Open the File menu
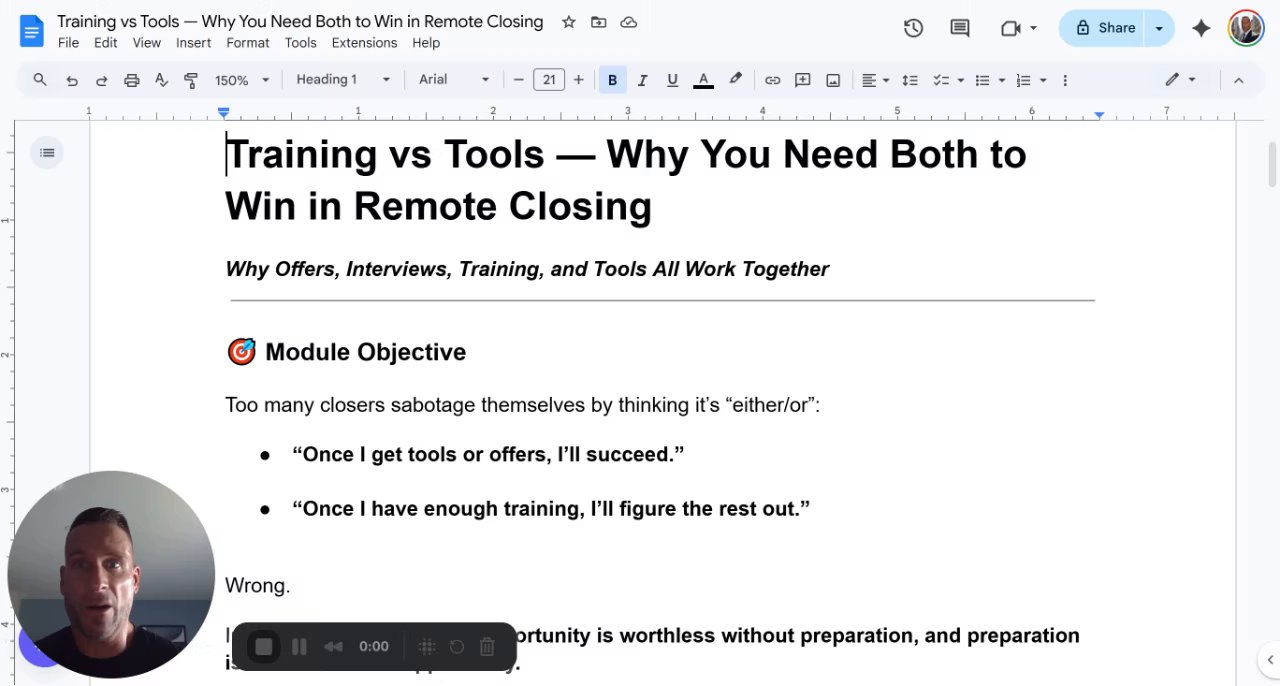Viewport: 1280px width, 686px height. [68, 43]
